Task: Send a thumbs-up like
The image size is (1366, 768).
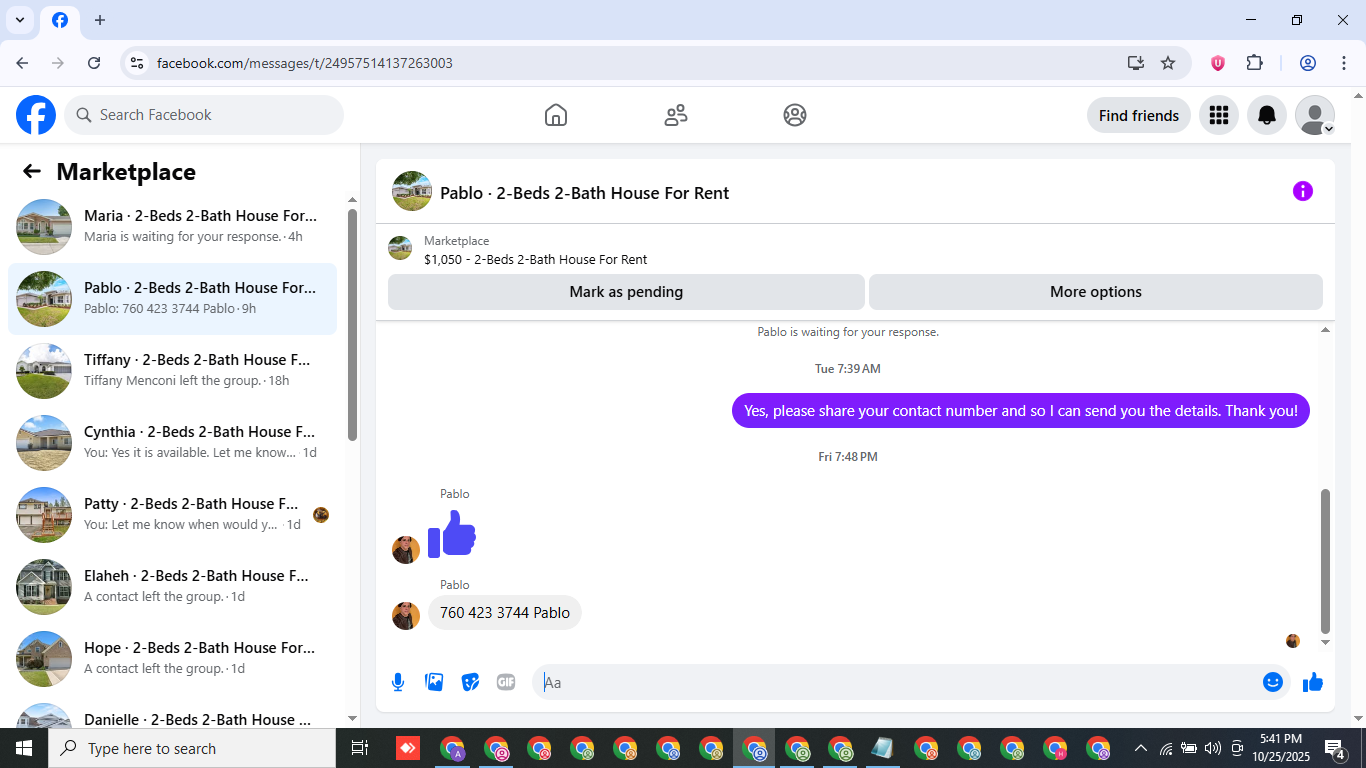Action: pos(1313,682)
